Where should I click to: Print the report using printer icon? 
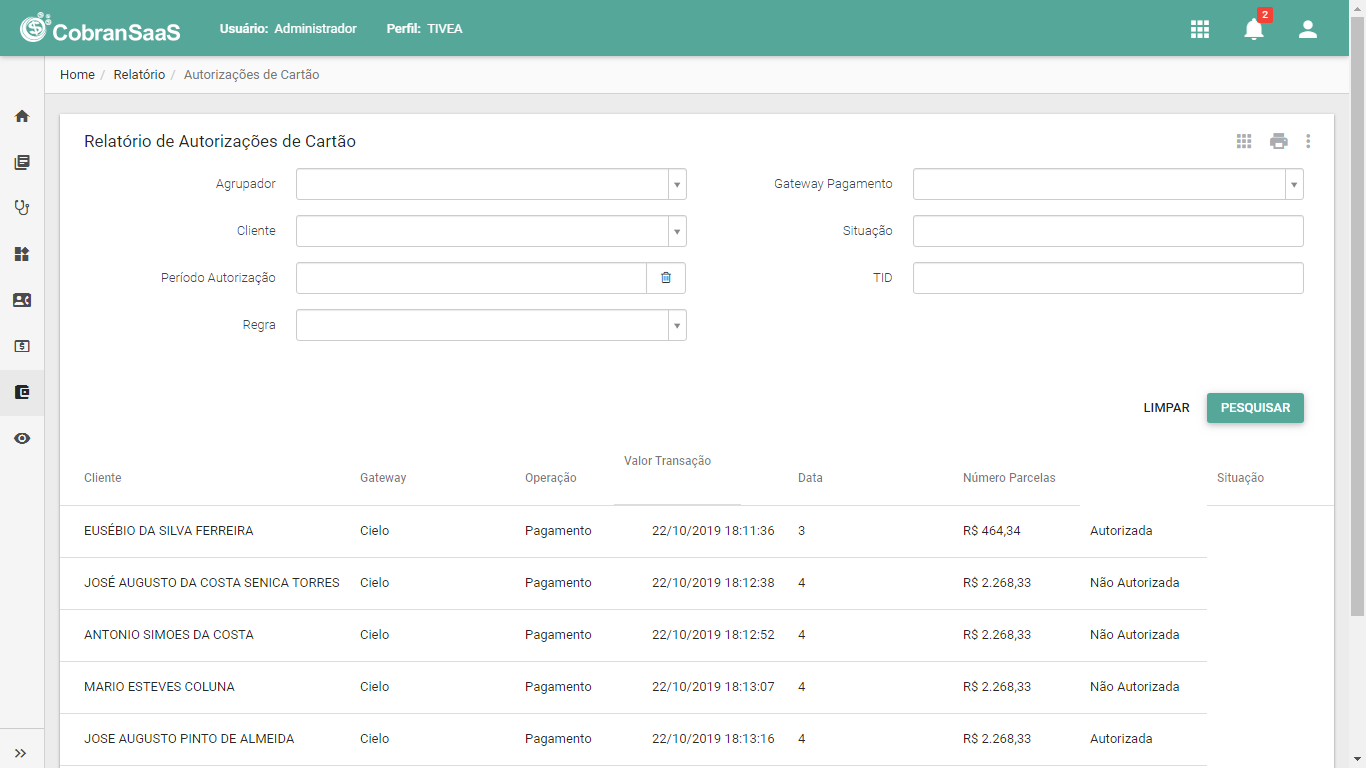tap(1279, 141)
